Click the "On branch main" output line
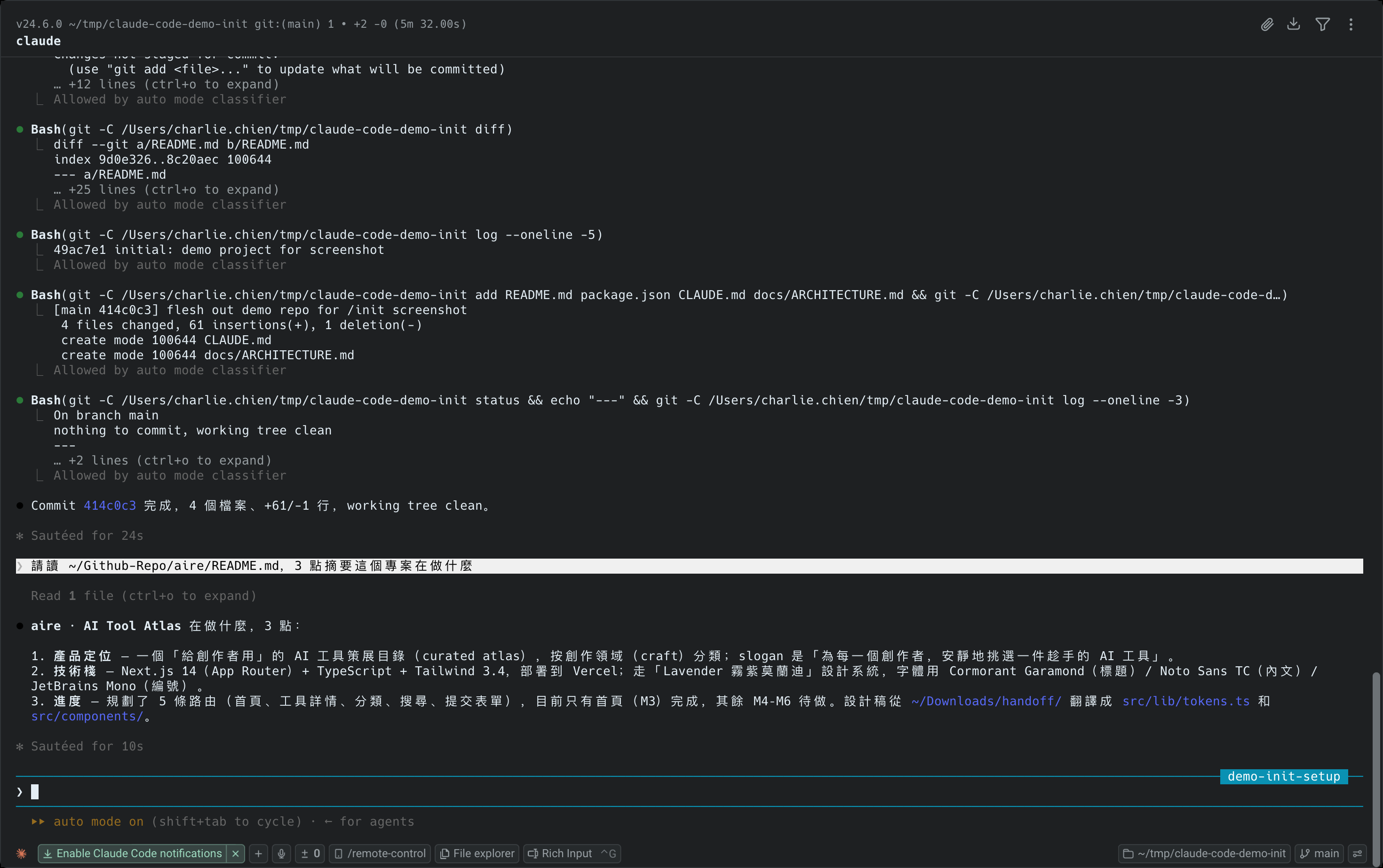Viewport: 1383px width, 868px height. [106, 416]
